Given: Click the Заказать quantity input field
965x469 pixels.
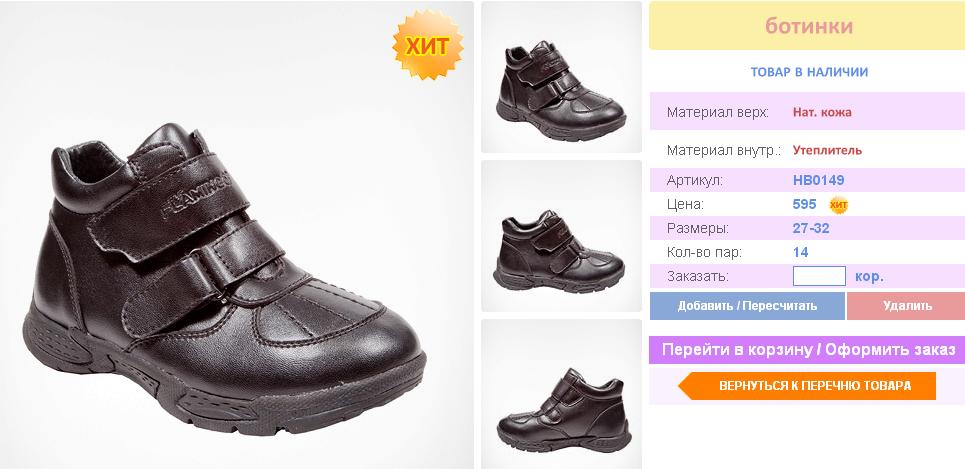Looking at the screenshot, I should [819, 276].
